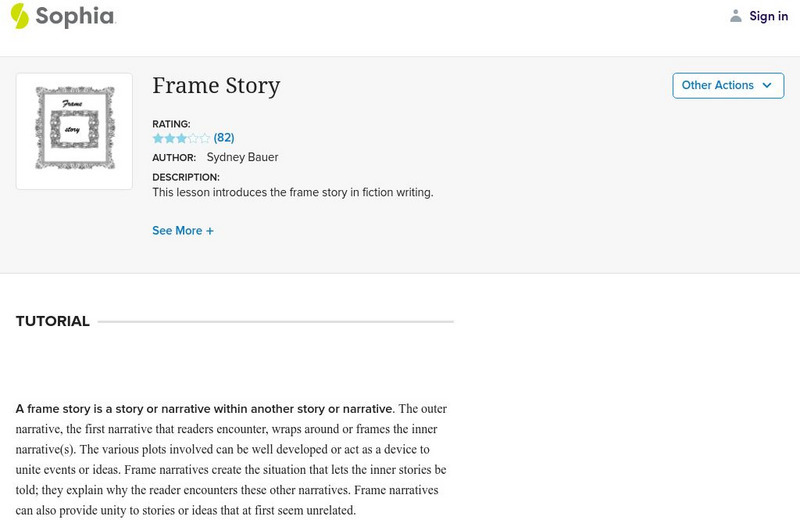The image size is (800, 520).
Task: Give a five-star rating
Action: click(205, 138)
